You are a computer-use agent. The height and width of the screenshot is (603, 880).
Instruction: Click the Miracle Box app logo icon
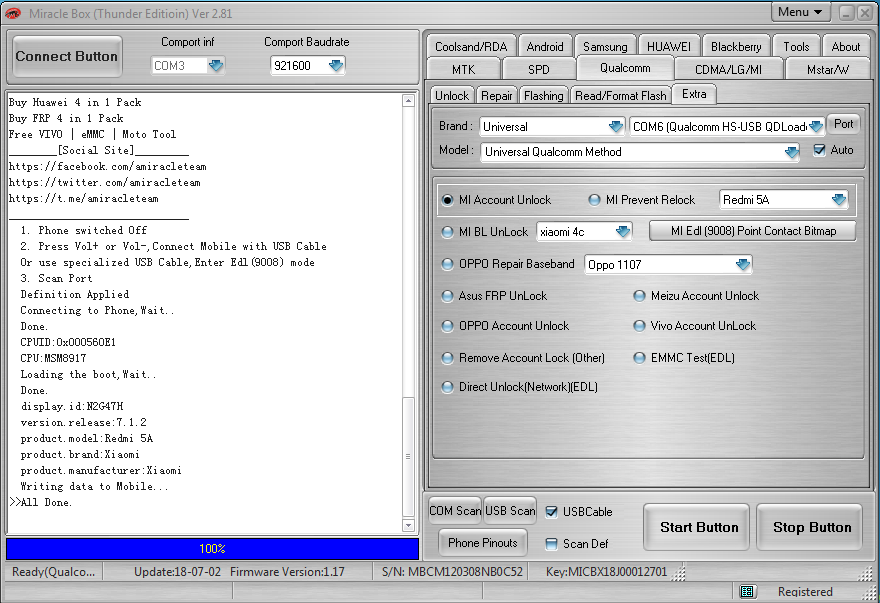[13, 13]
